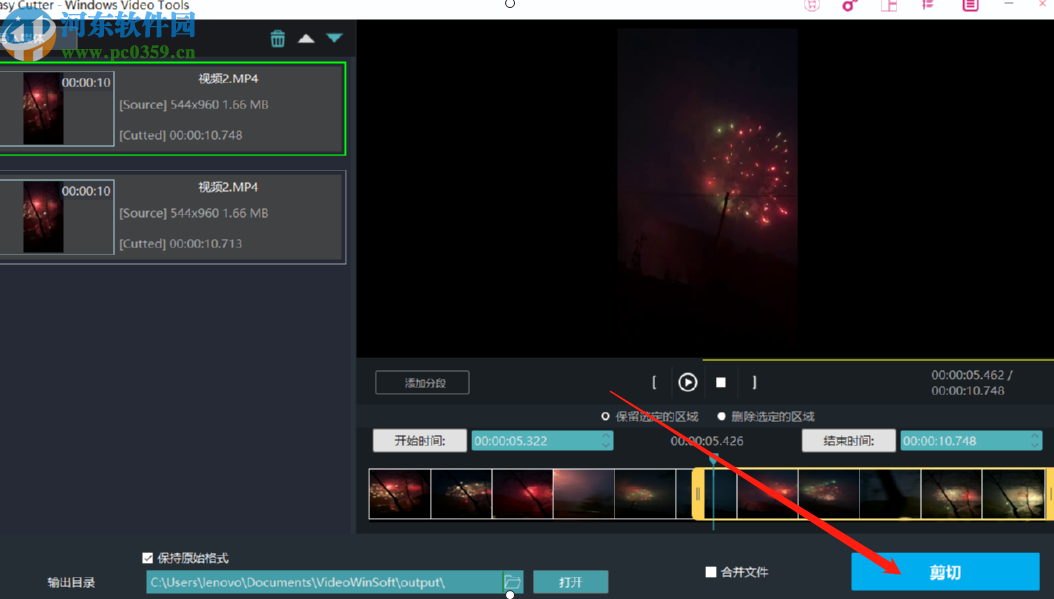
Task: Move clip down with the down arrow icon
Action: point(334,38)
